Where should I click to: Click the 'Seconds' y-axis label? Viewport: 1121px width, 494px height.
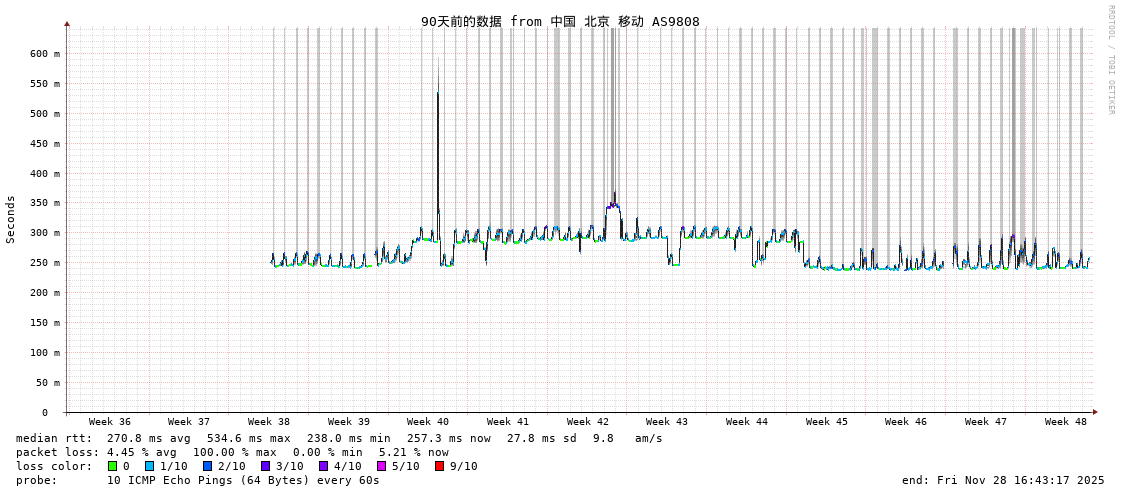tap(11, 219)
